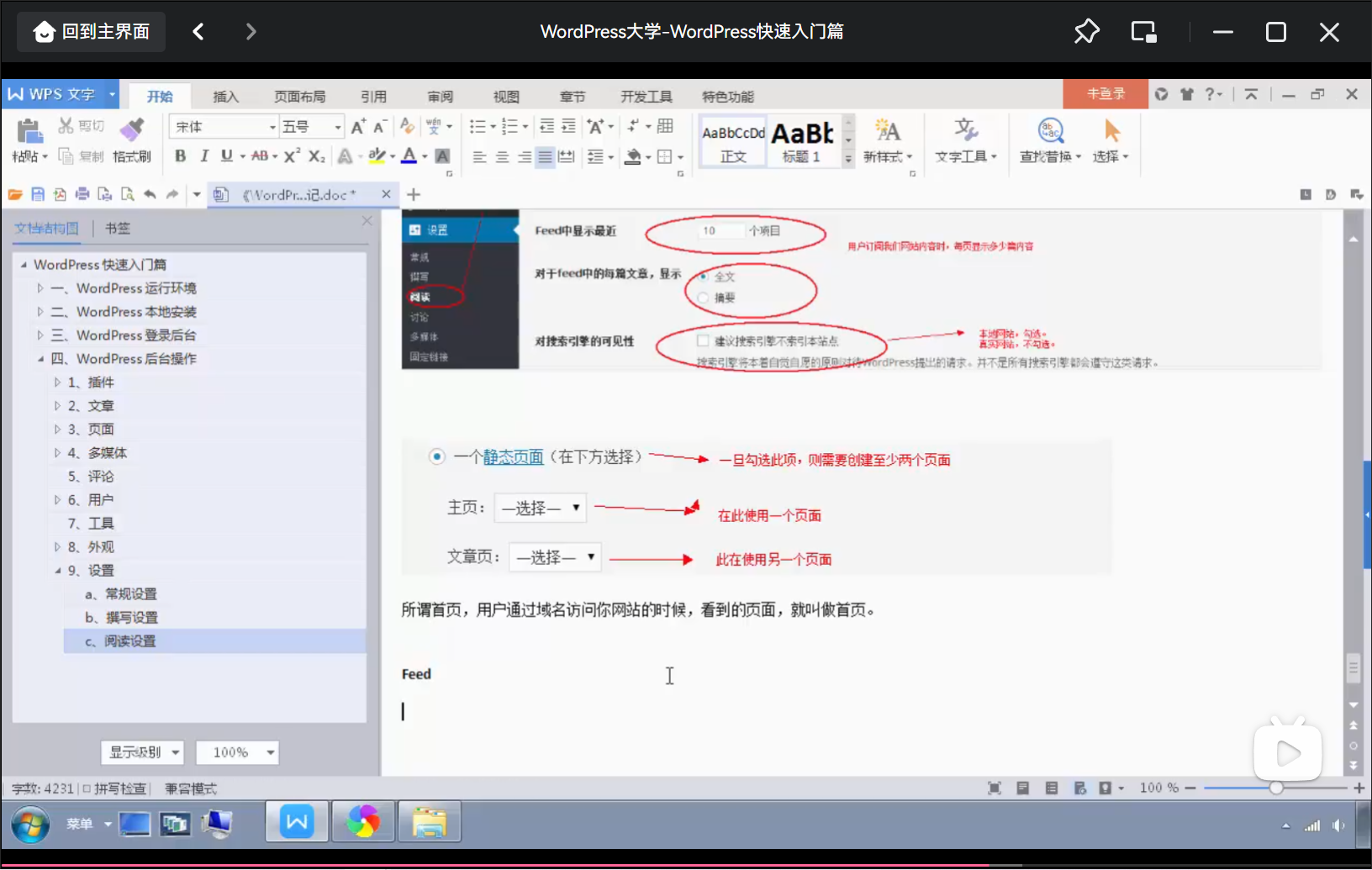This screenshot has width=1372, height=870.
Task: Click the format painter brush icon
Action: (132, 129)
